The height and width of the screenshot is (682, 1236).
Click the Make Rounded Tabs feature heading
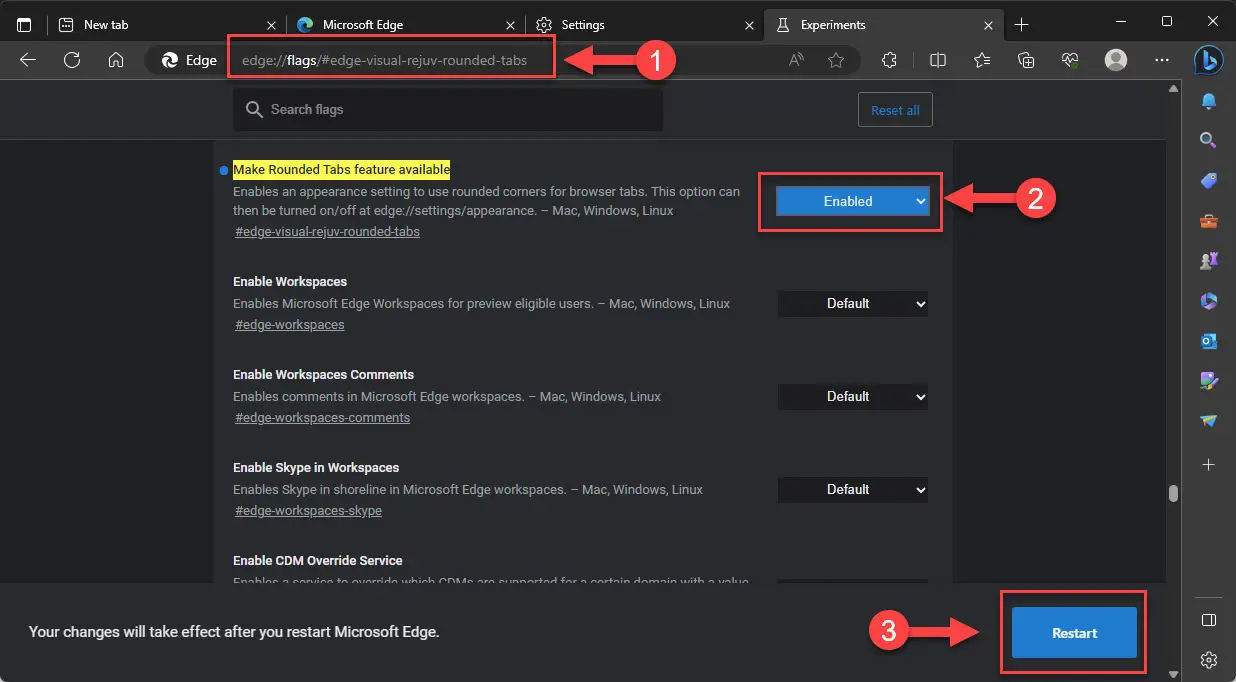point(342,169)
